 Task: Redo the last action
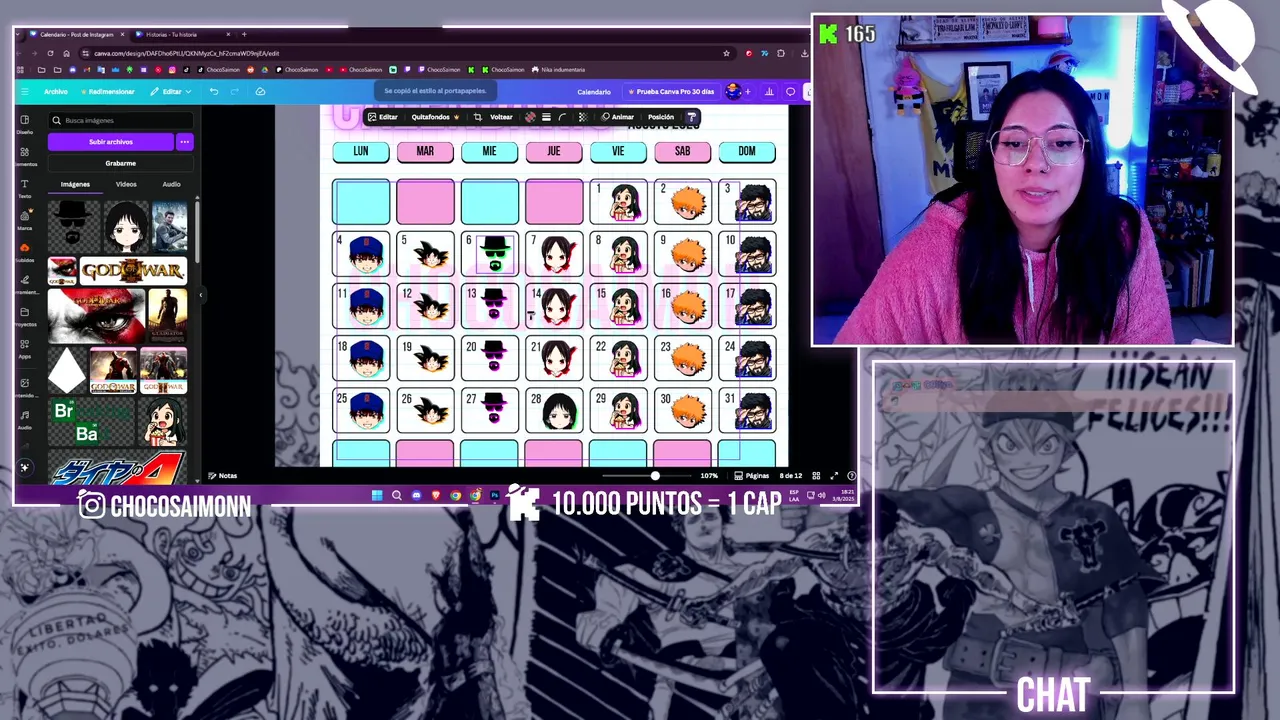(234, 91)
